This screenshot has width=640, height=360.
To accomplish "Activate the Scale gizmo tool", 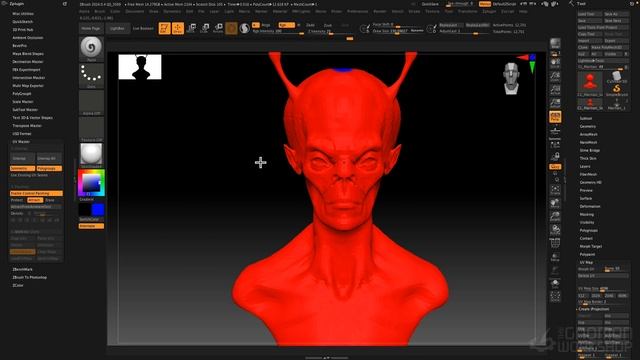I will pyautogui.click(x=205, y=28).
